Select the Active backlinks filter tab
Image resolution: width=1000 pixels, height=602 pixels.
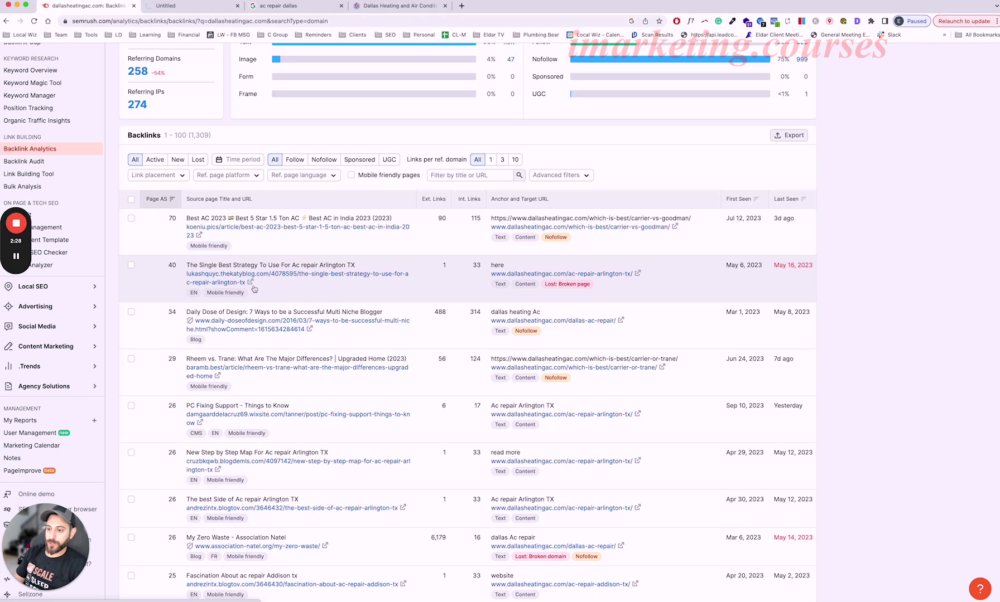(155, 159)
